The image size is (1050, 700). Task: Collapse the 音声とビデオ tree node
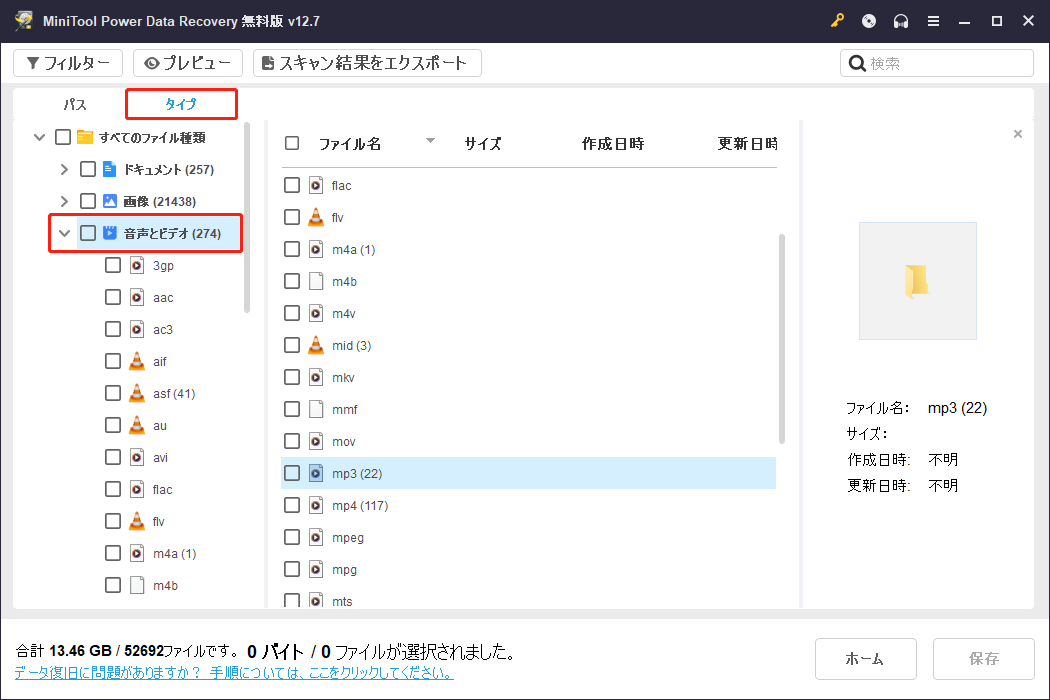pyautogui.click(x=64, y=232)
